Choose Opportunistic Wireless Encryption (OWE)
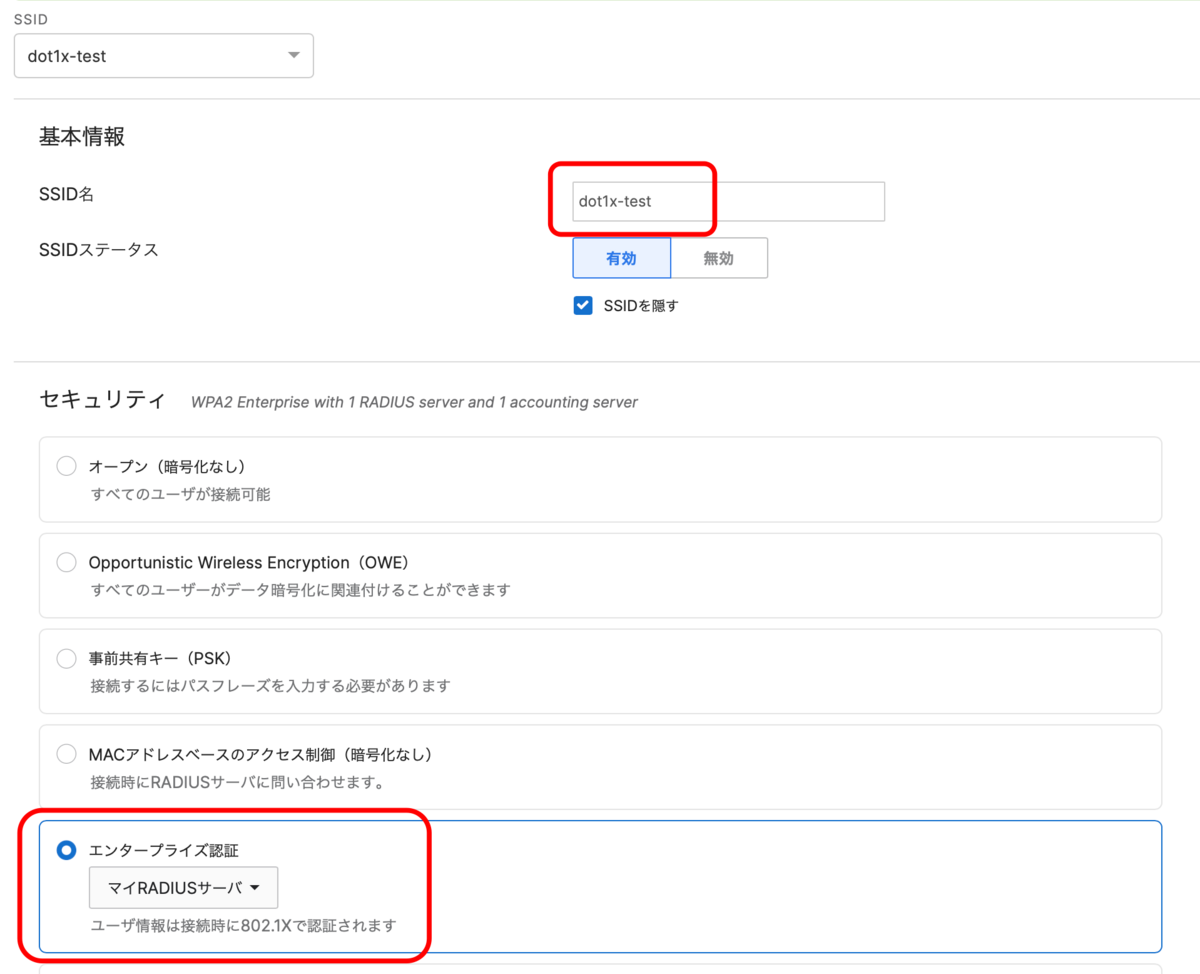The image size is (1200, 974). (x=66, y=561)
